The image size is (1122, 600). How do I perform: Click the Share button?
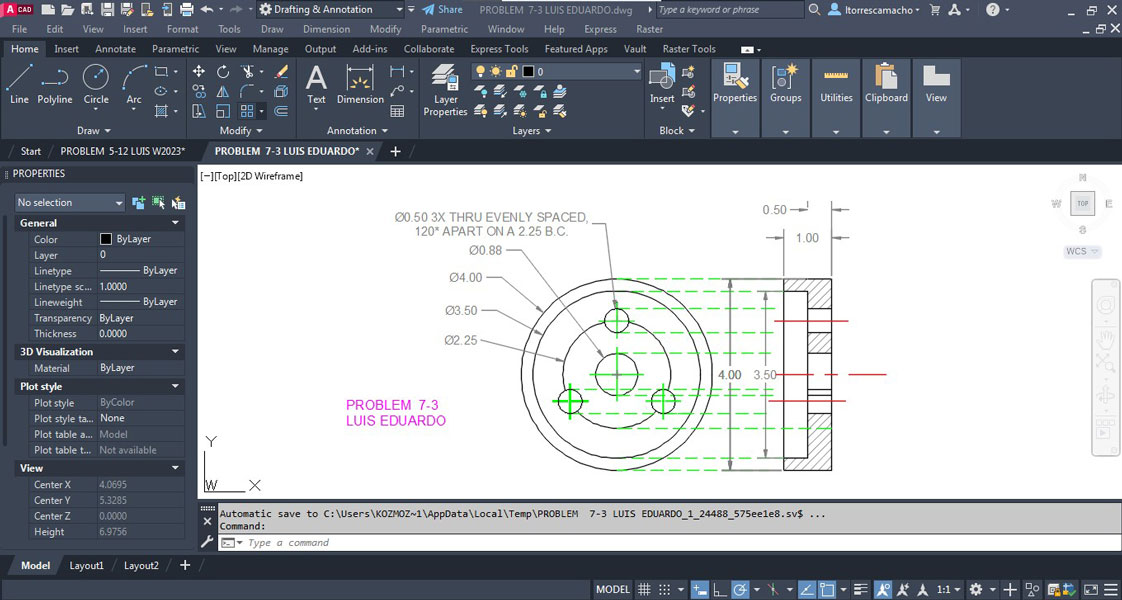441,10
